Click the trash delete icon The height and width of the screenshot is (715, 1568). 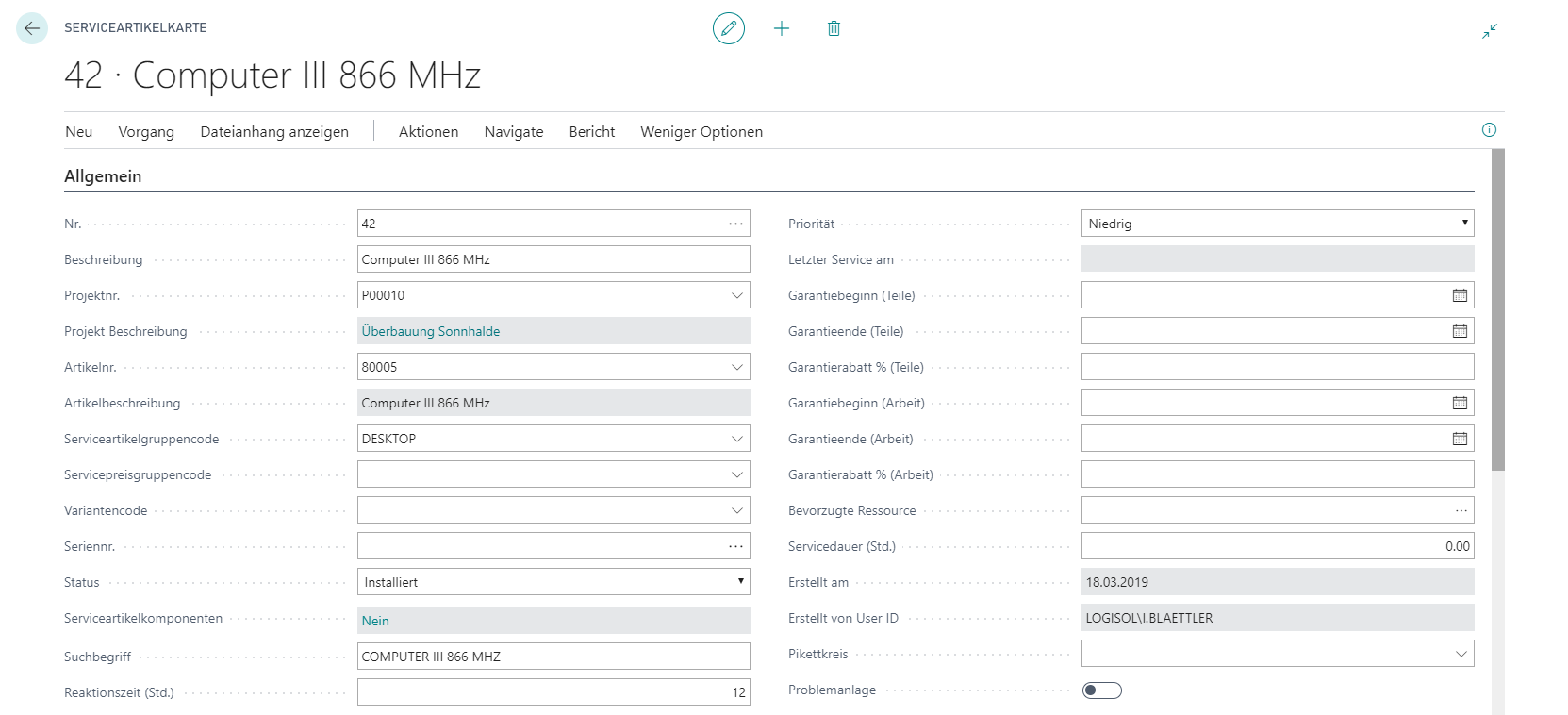coord(834,28)
